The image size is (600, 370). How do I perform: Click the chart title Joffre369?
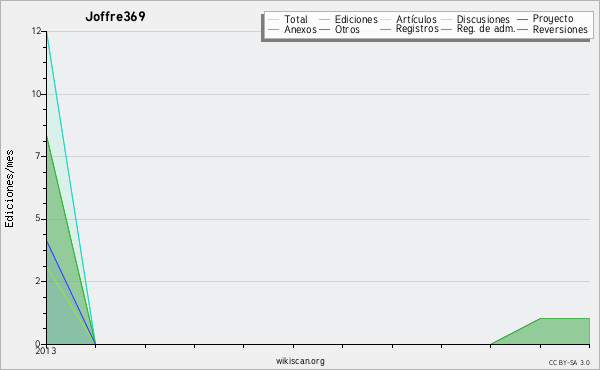[115, 17]
